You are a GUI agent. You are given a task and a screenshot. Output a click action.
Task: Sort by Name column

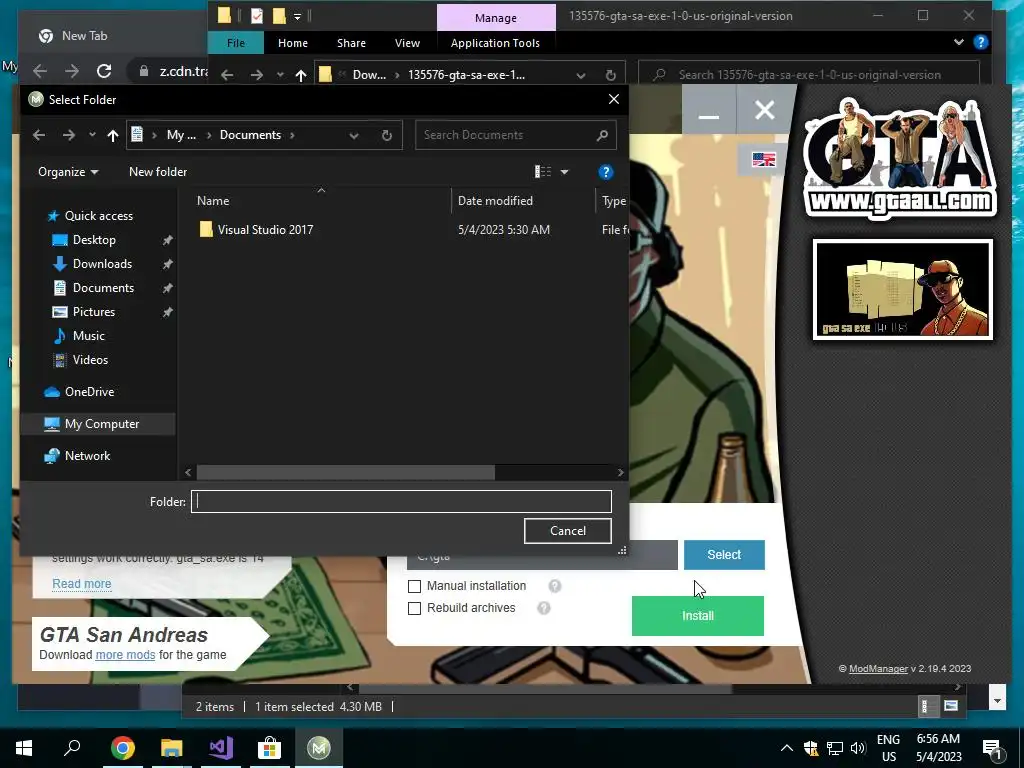(x=213, y=201)
